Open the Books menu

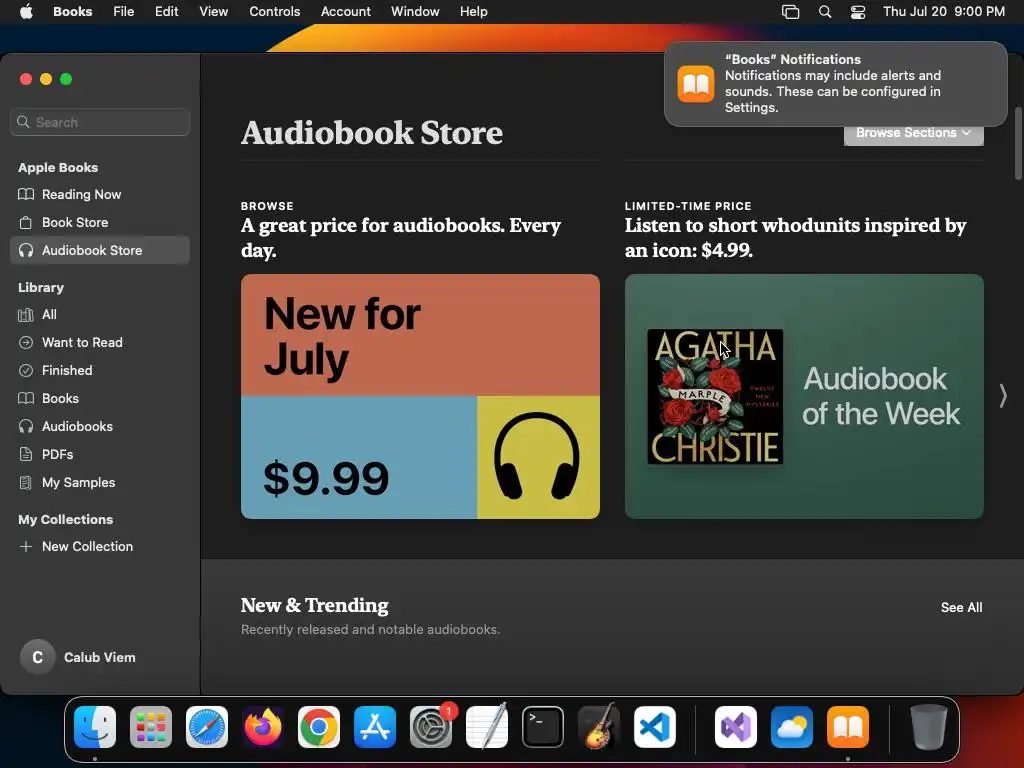(72, 12)
